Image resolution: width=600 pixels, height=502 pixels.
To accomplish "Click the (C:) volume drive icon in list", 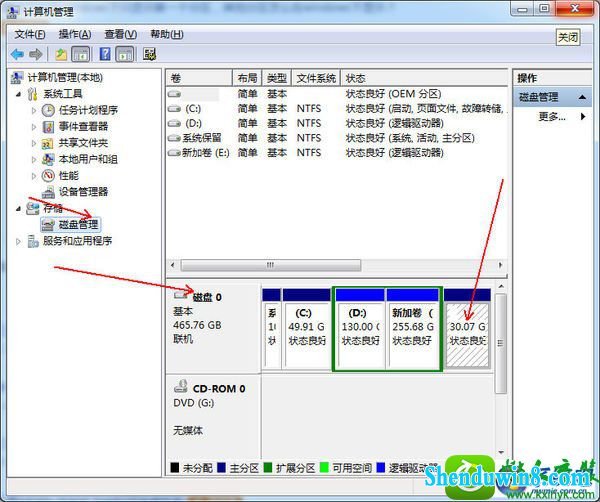I will [174, 109].
